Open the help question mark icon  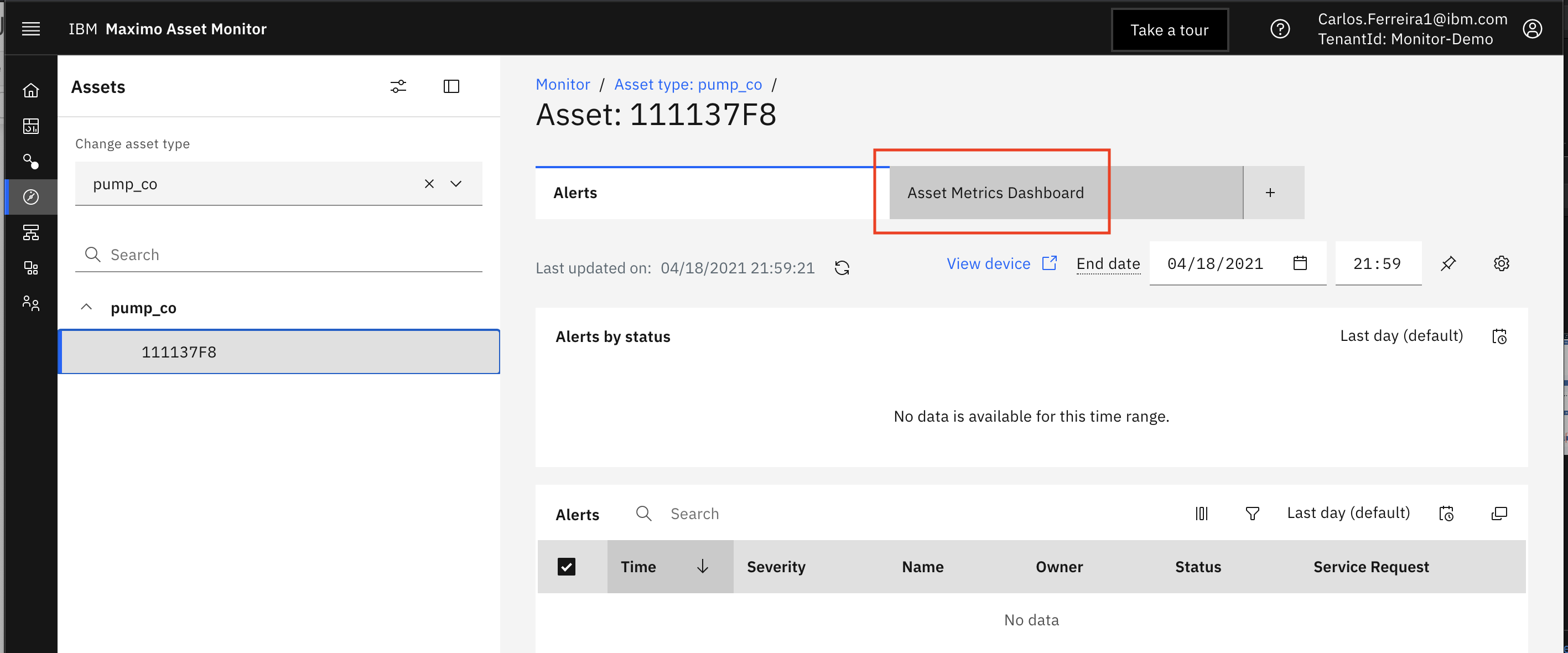tap(1280, 29)
